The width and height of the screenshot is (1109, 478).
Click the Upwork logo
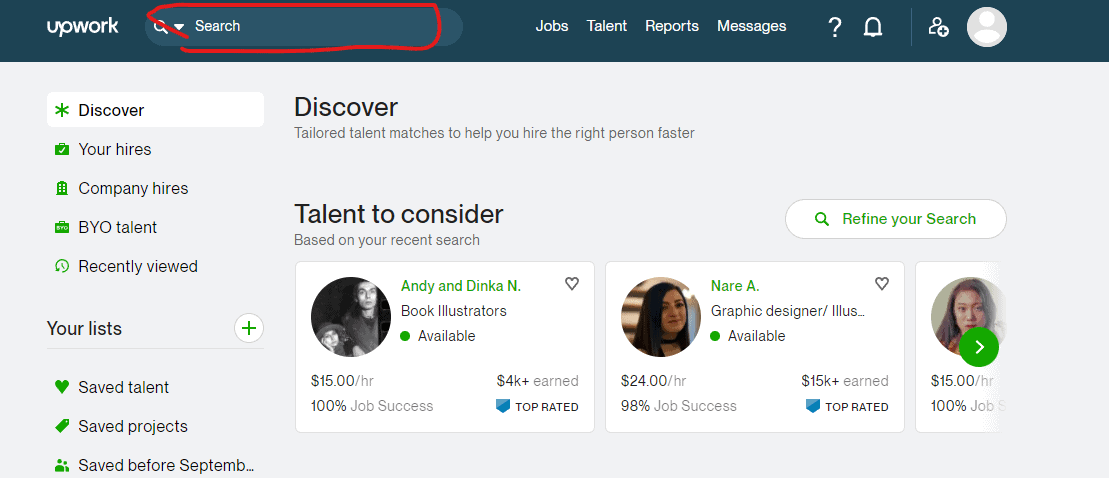[82, 27]
